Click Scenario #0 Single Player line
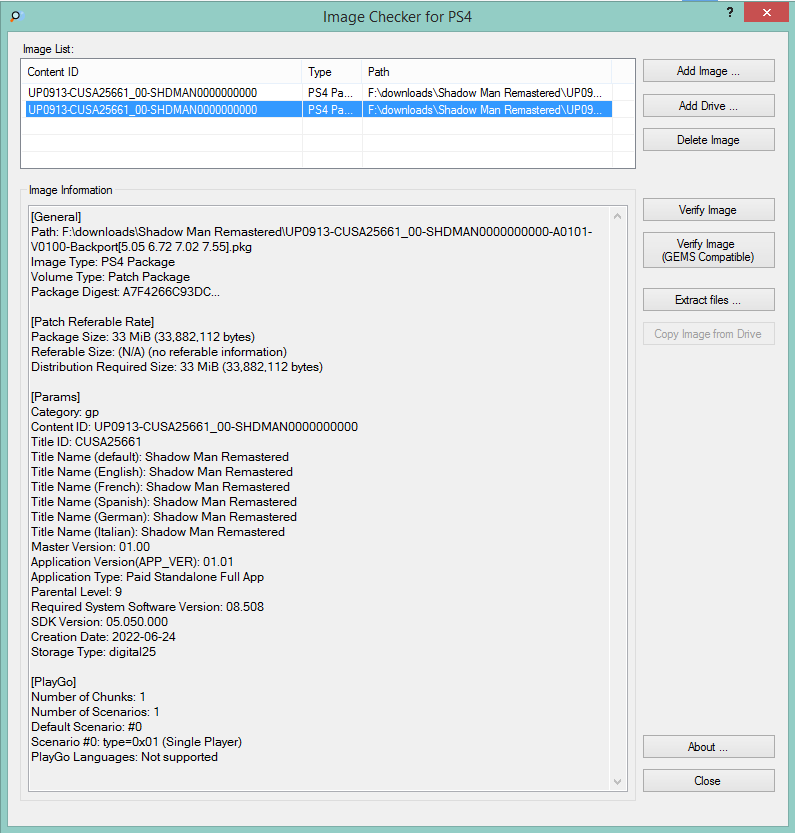This screenshot has height=833, width=795. 136,742
